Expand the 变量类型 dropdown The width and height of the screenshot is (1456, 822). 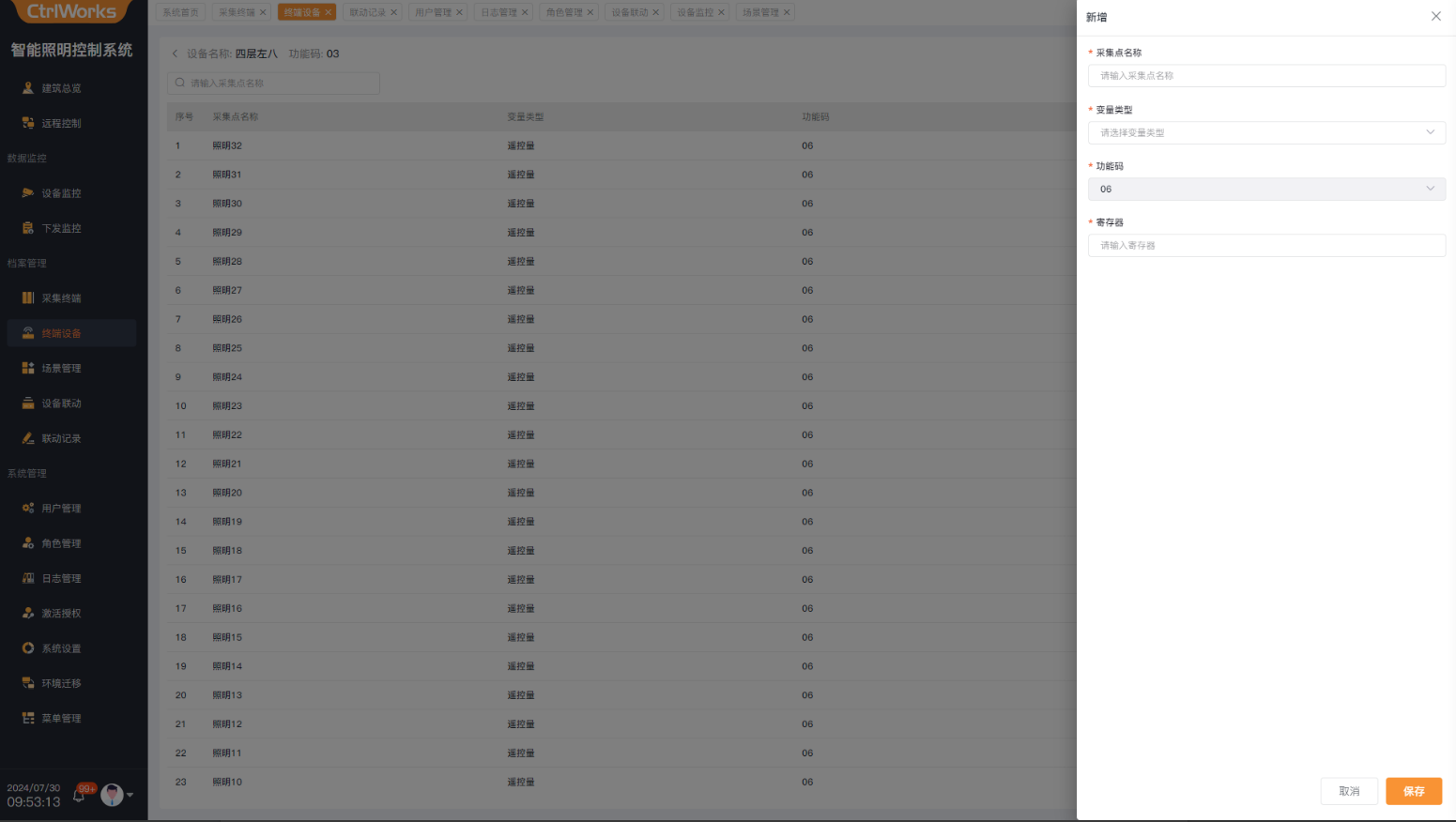click(x=1265, y=132)
